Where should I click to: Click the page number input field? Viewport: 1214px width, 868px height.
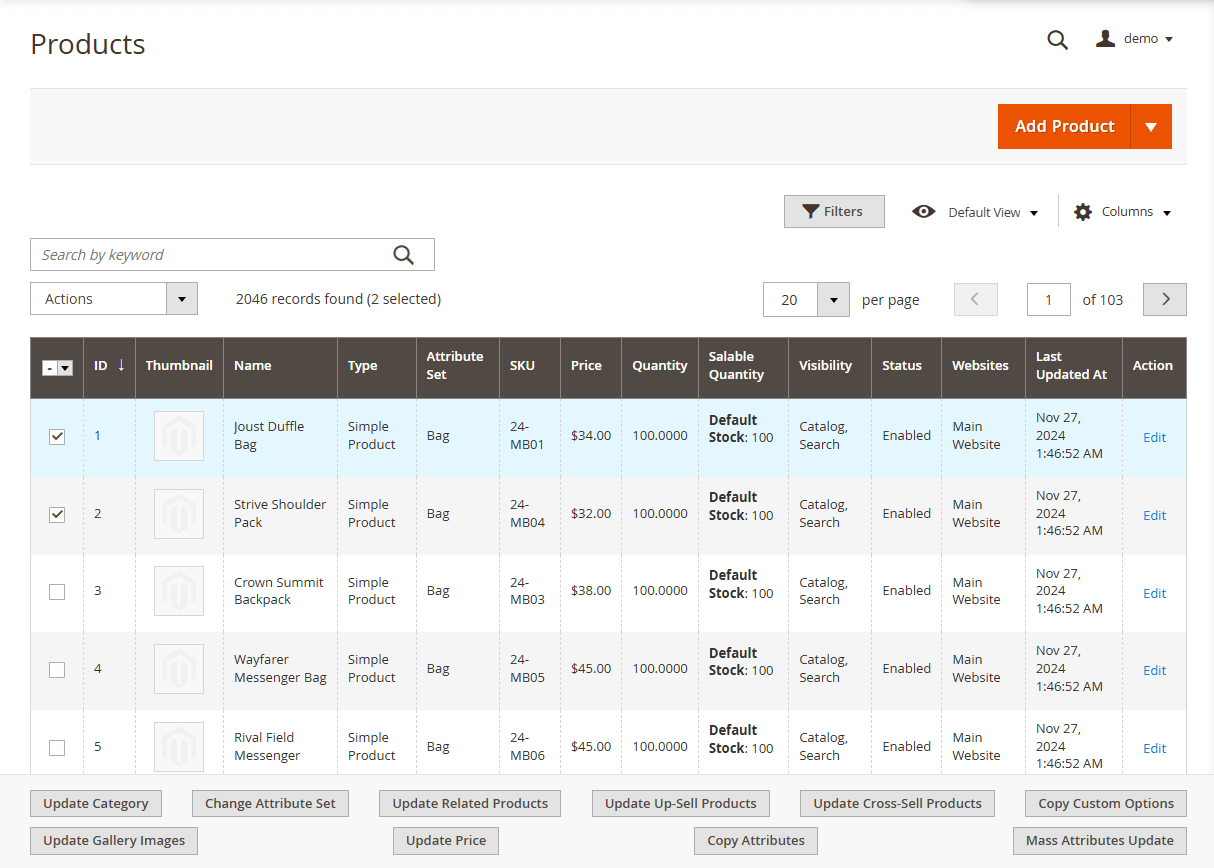tap(1048, 300)
